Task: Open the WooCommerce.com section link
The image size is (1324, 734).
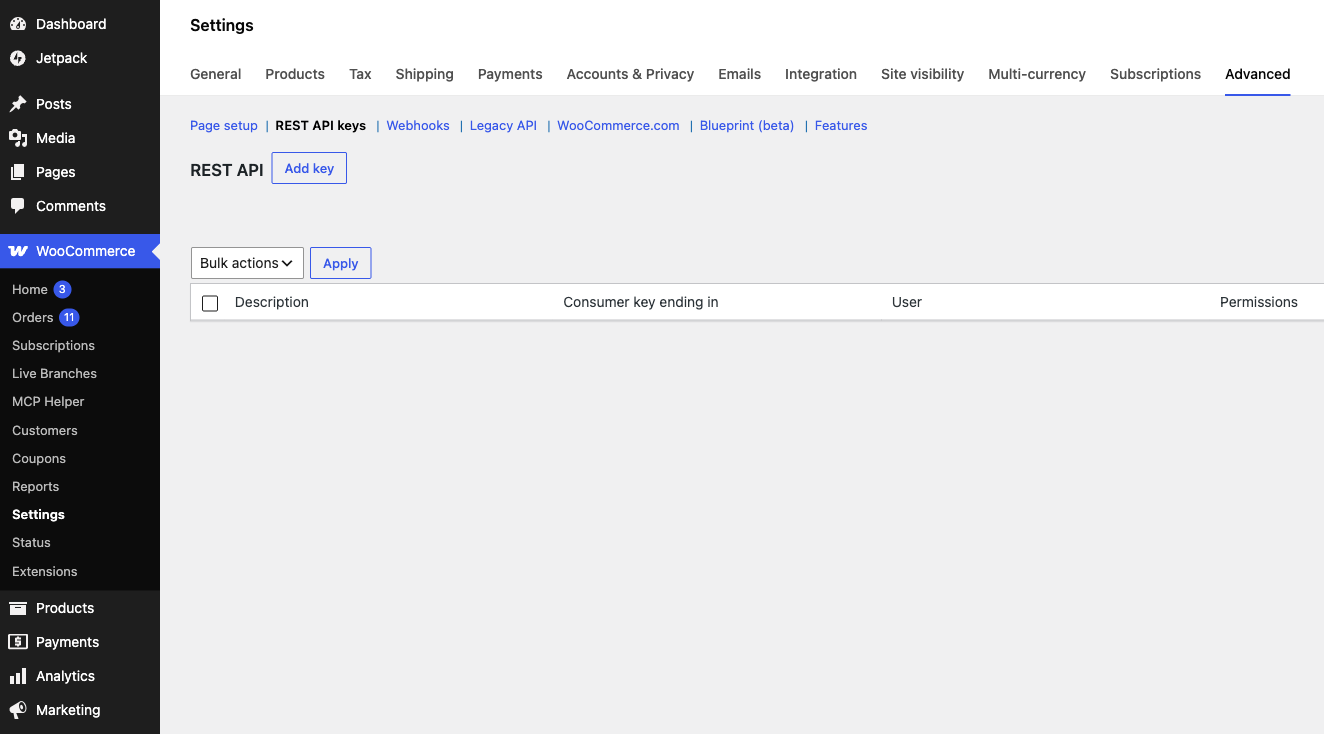Action: coord(618,125)
